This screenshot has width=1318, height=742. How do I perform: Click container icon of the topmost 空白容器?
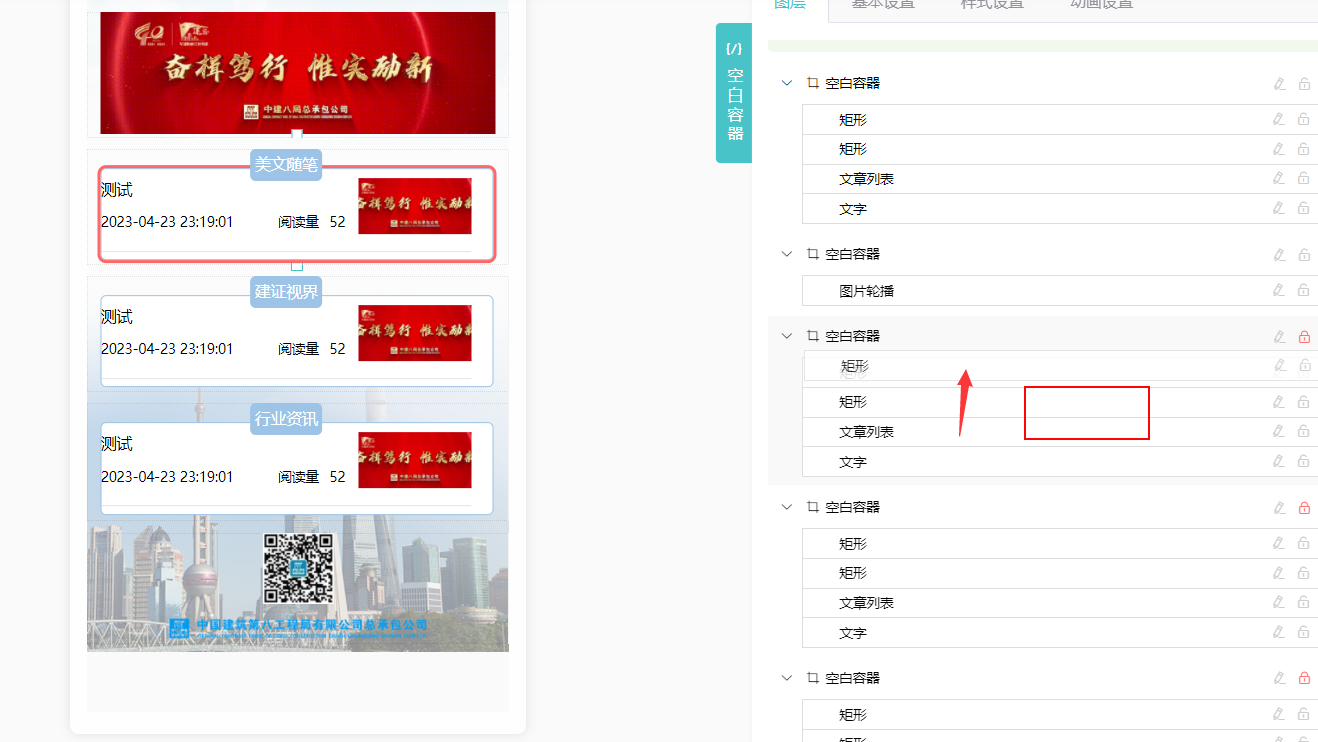point(813,83)
